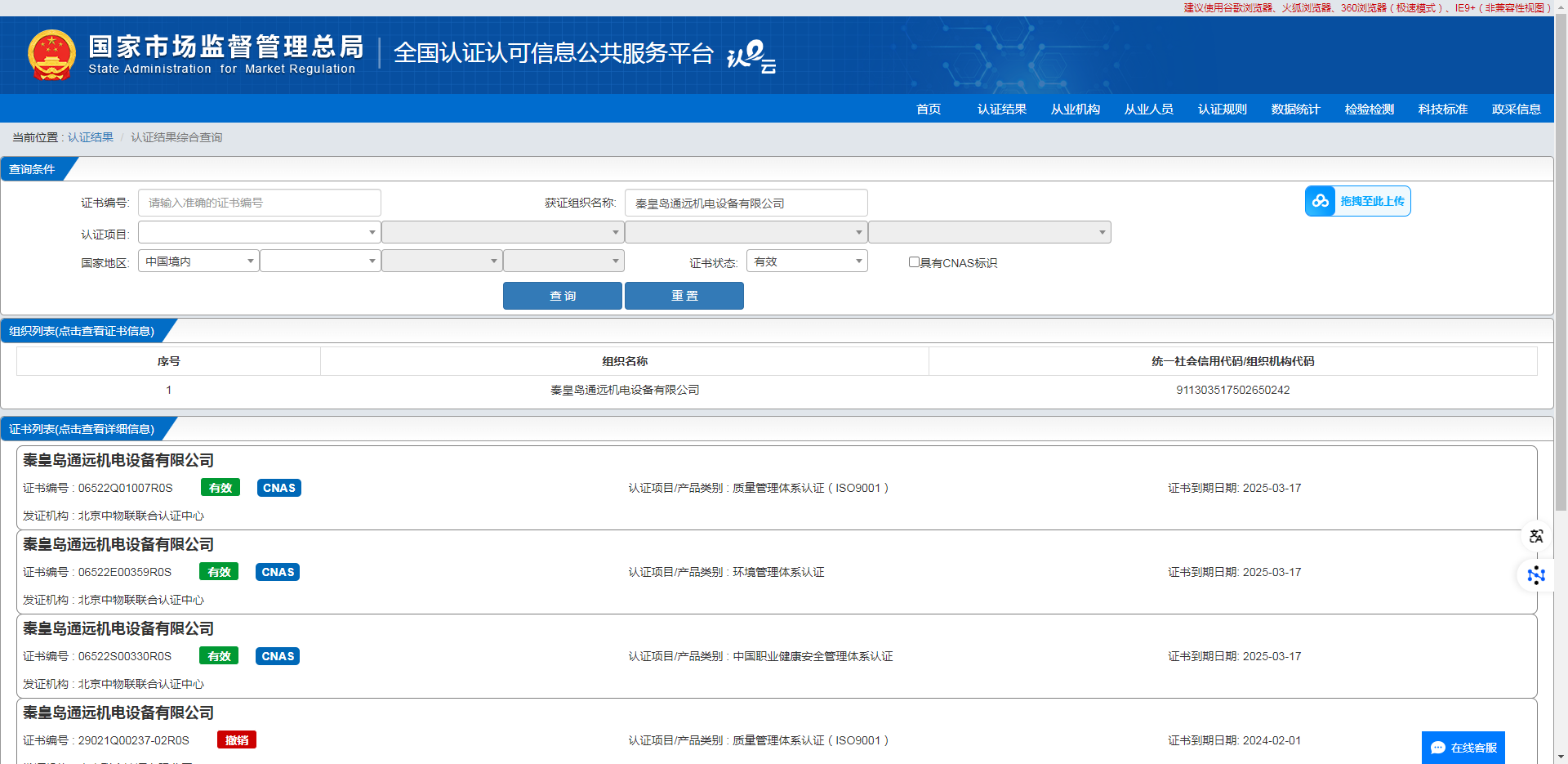Click CNAS badge for certificate 06522Q01007R0S
Image resolution: width=1568 pixels, height=764 pixels.
[279, 488]
